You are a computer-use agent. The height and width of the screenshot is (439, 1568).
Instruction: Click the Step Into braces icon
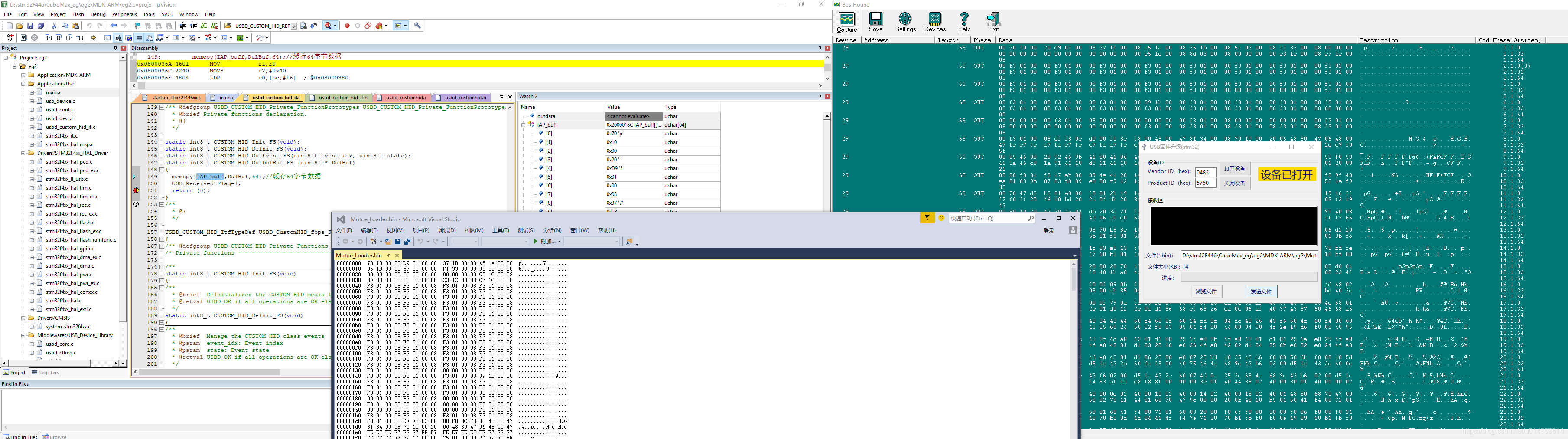pos(49,38)
